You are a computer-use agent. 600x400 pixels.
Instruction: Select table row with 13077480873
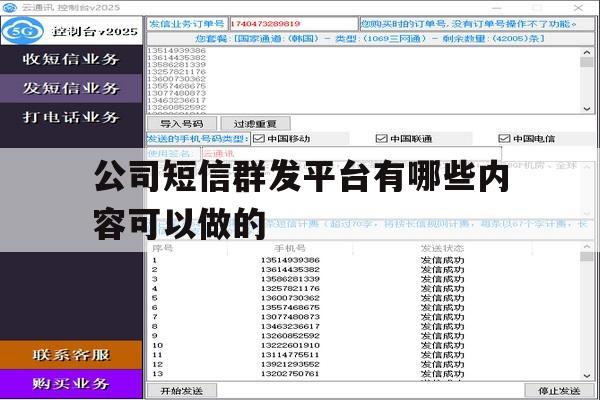coord(364,317)
